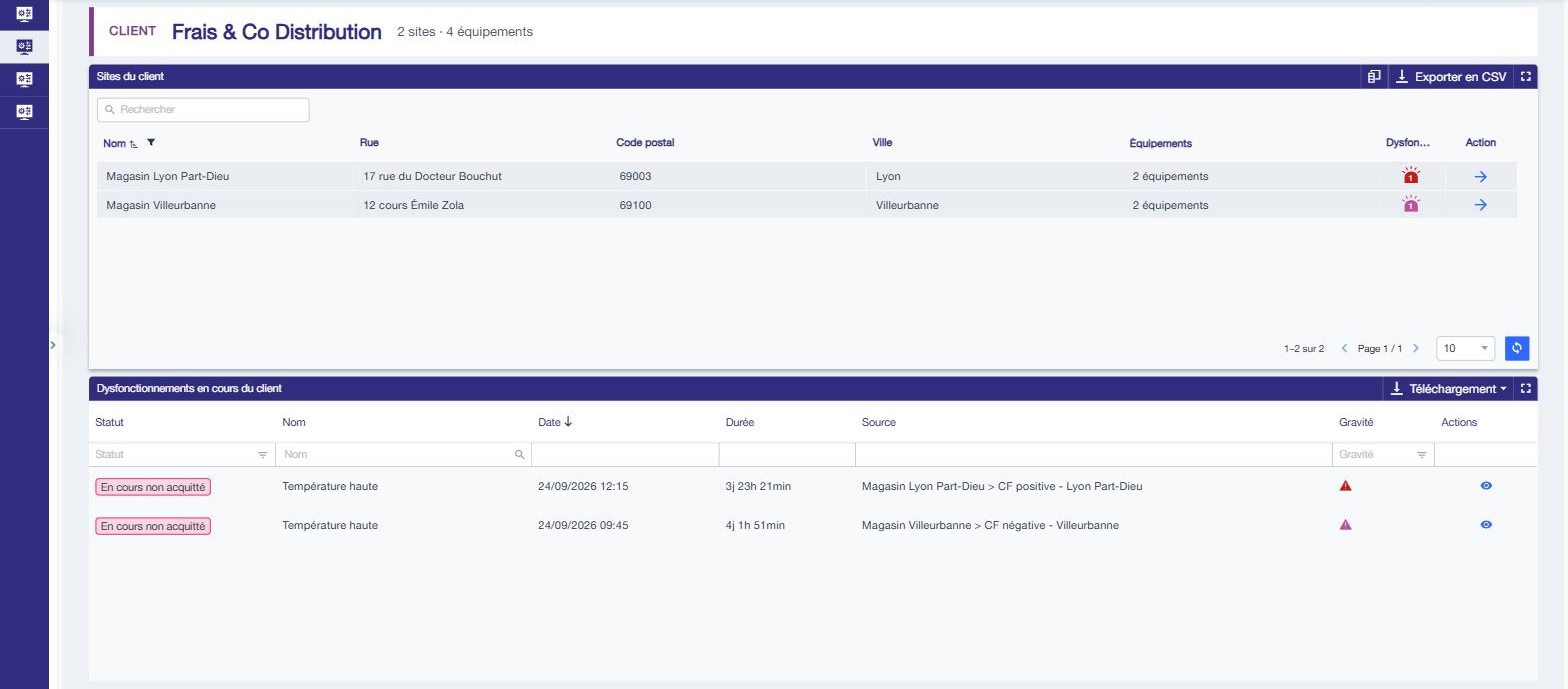The height and width of the screenshot is (689, 1568).
Task: Focus the Source filter field
Action: [x=1094, y=455]
